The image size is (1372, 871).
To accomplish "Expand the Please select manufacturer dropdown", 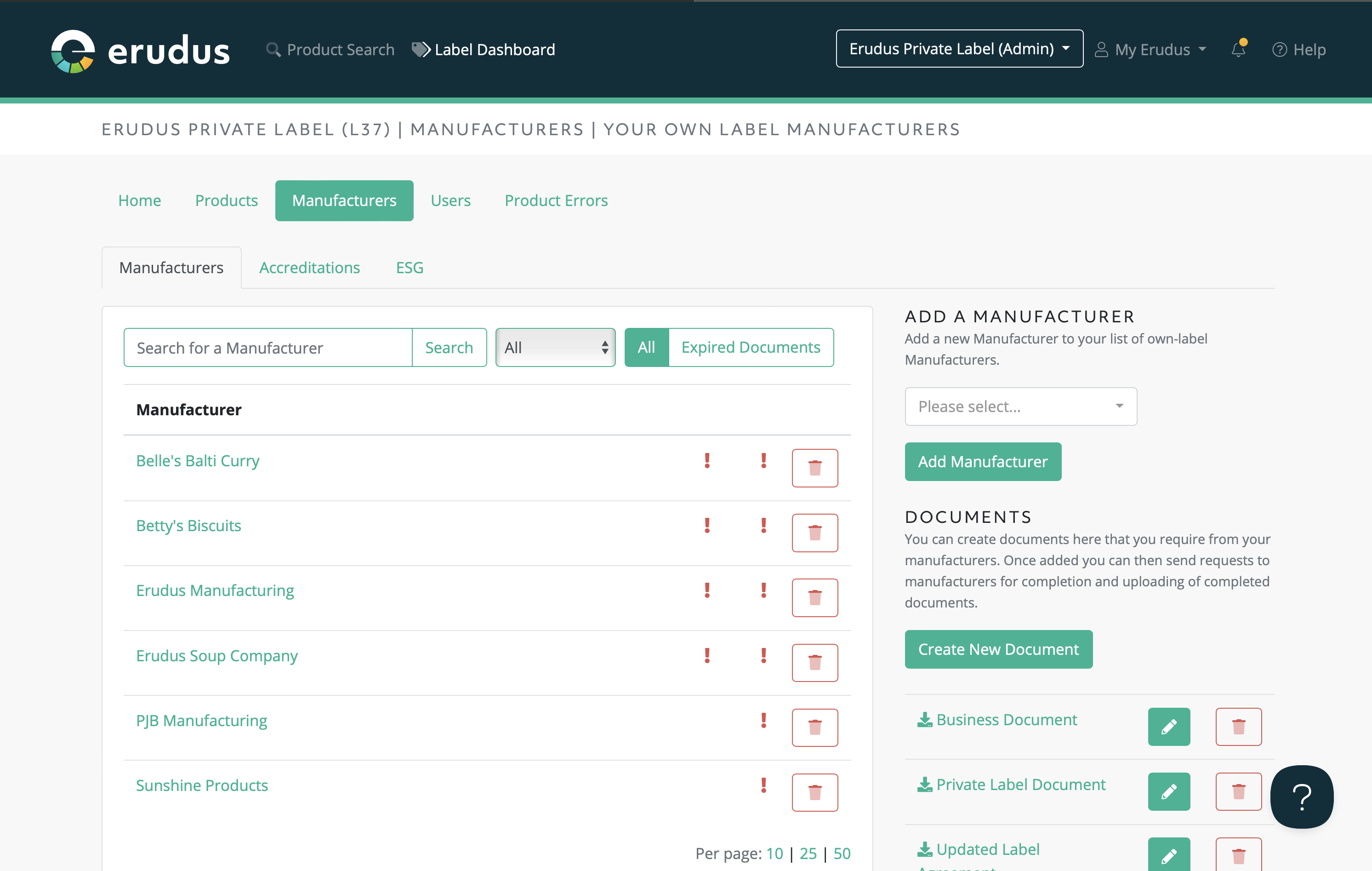I will [x=1020, y=407].
